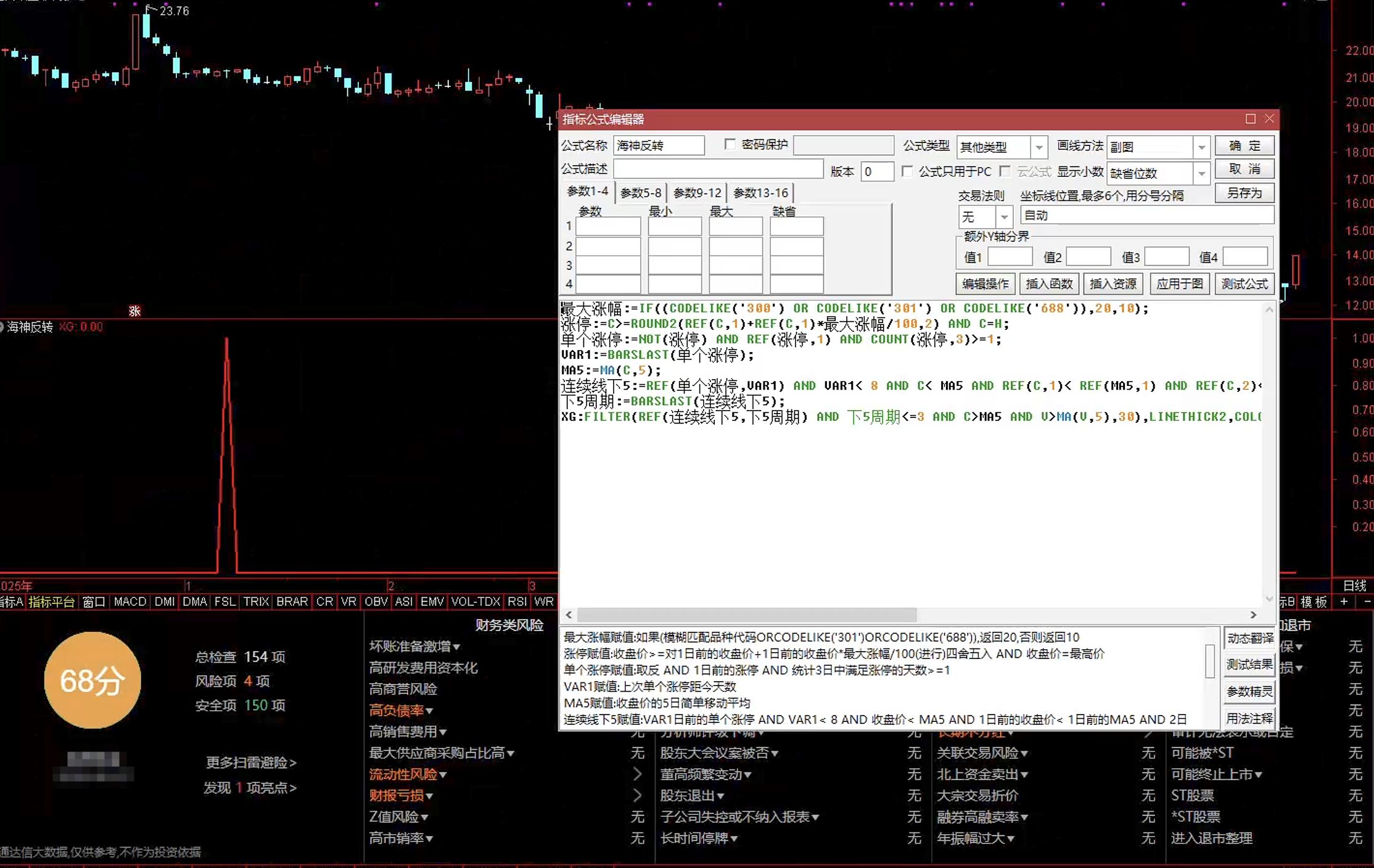This screenshot has height=868, width=1374.
Task: Click the 坐标线位置 coordinate line field
Action: click(1147, 215)
